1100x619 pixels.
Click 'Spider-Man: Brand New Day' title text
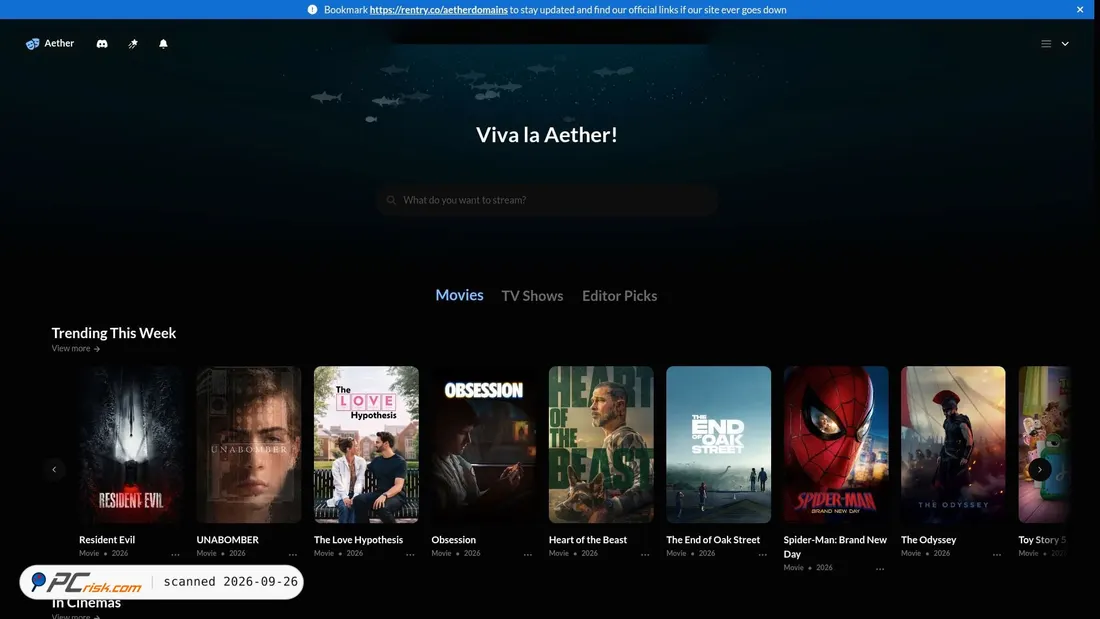click(835, 547)
